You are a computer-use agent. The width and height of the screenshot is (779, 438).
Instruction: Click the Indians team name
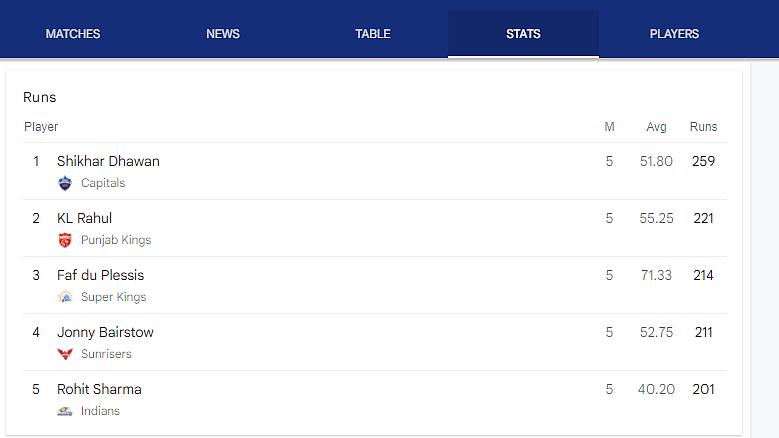[x=100, y=411]
